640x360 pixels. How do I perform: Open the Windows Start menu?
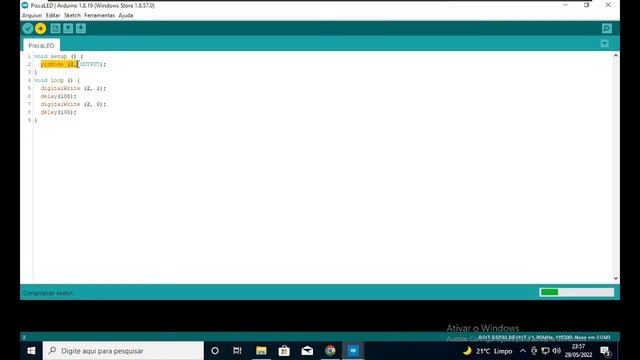click(31, 351)
